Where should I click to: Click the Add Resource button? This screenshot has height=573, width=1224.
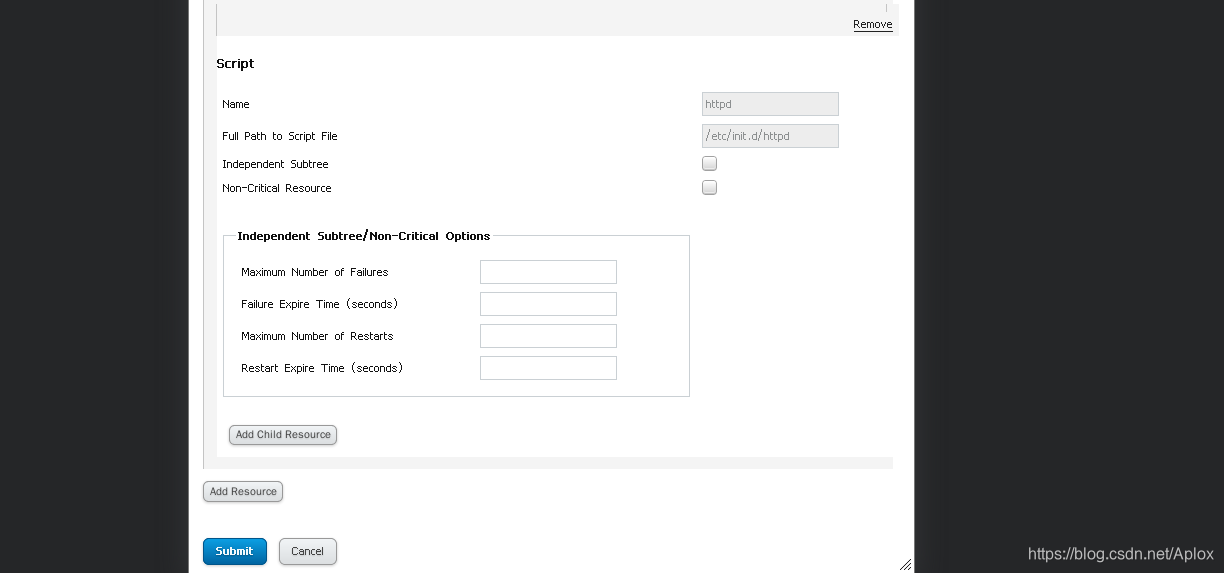(243, 492)
